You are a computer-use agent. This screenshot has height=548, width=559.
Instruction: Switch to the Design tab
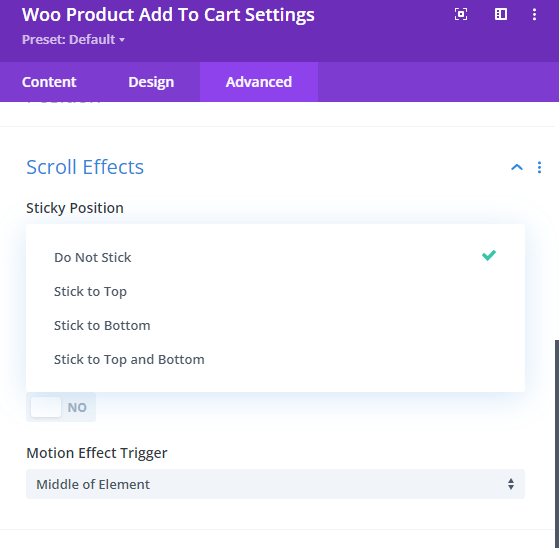(151, 82)
